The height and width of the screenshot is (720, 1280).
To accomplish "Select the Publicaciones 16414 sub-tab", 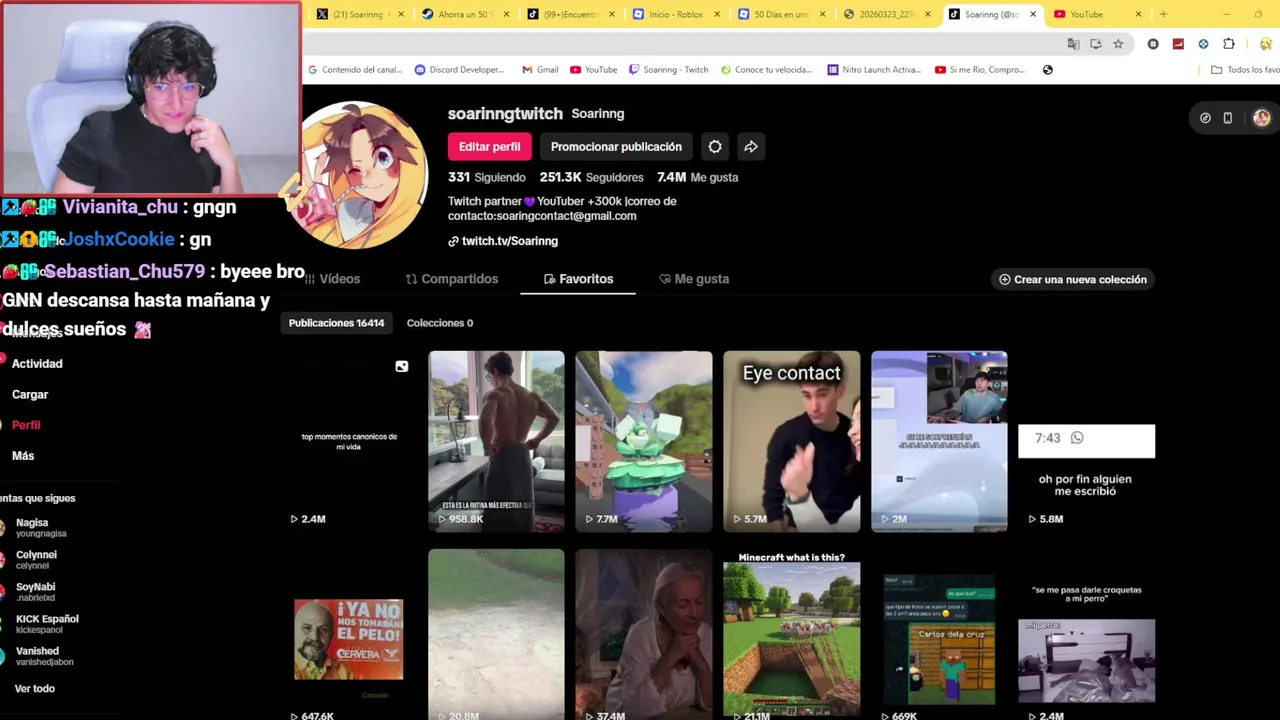I will coord(336,323).
